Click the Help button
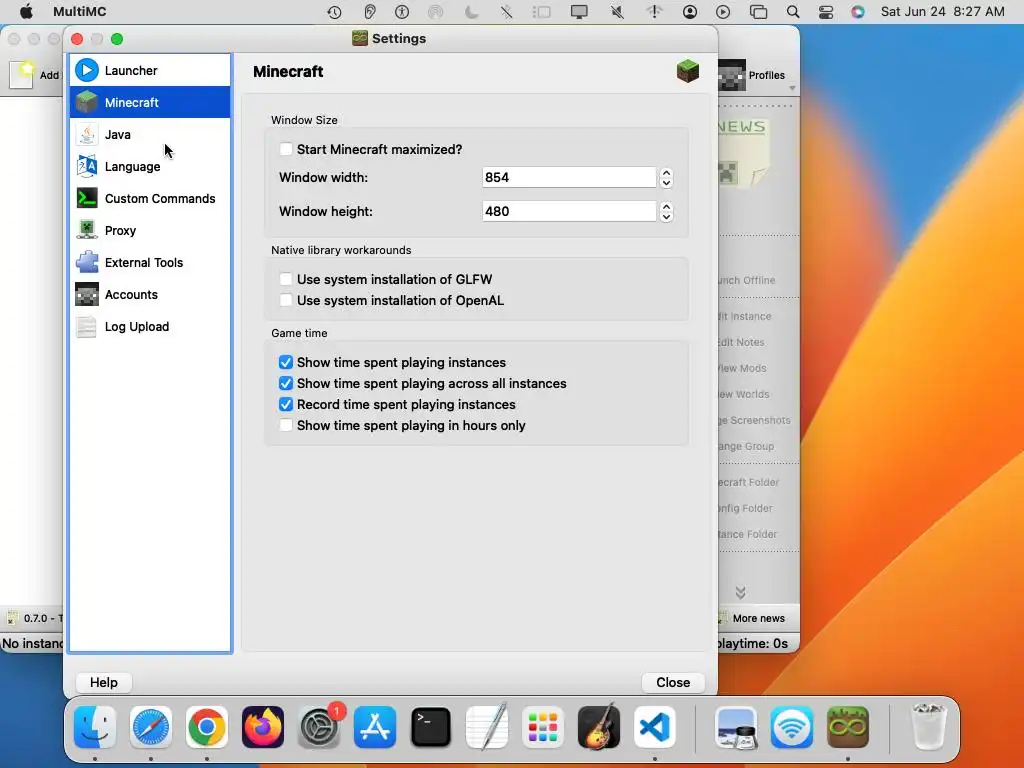Screen dimensions: 1024x768 (104, 682)
